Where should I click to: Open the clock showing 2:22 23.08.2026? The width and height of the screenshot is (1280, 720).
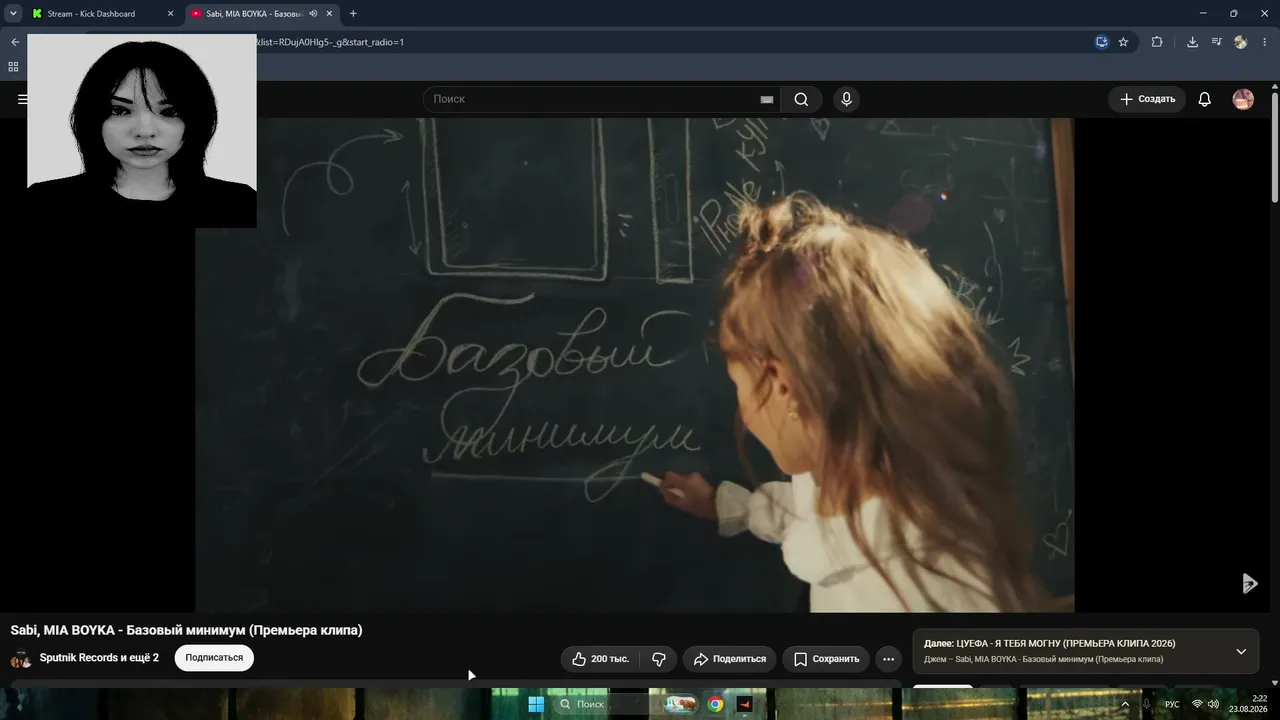pyautogui.click(x=1248, y=704)
